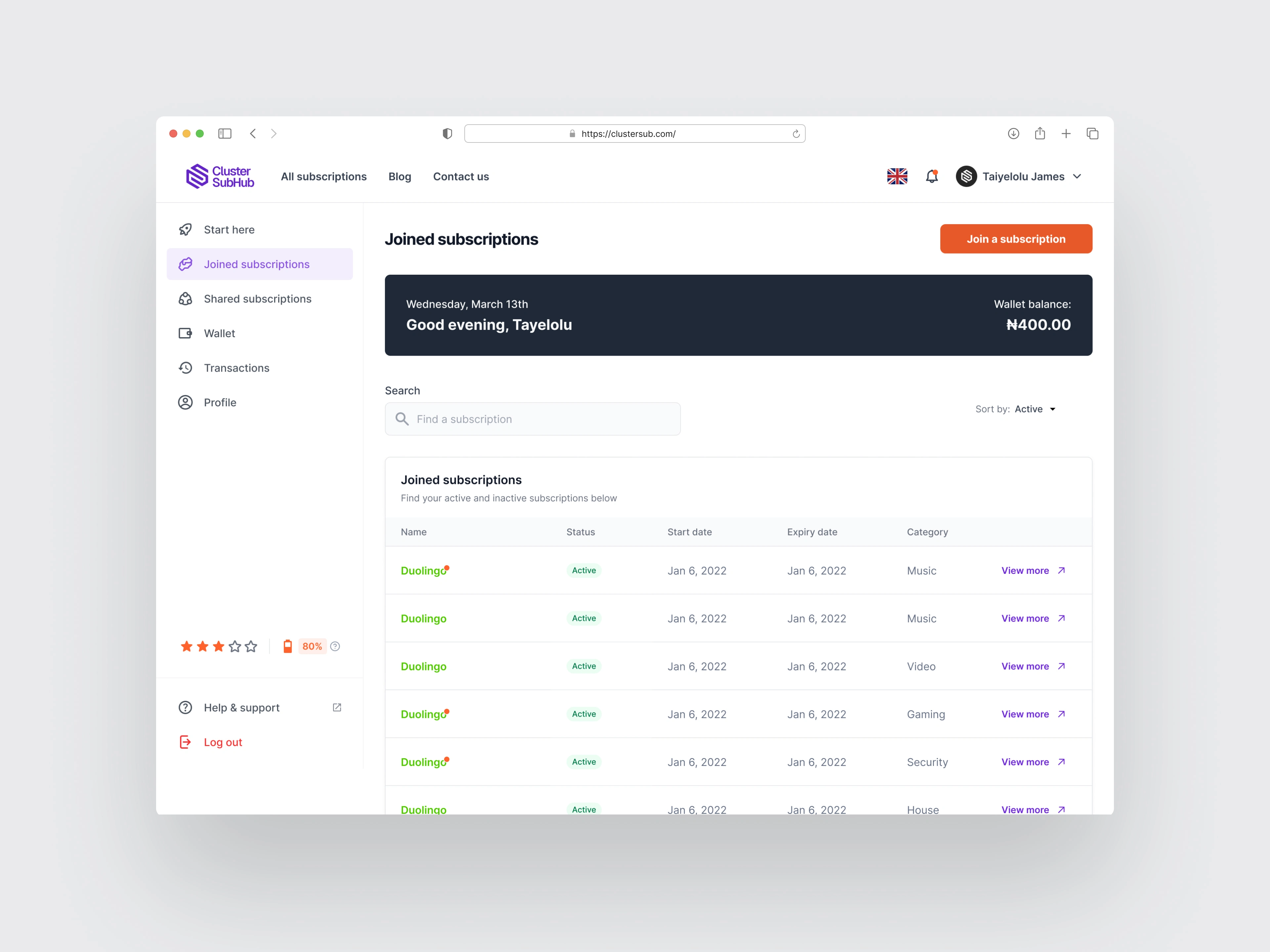Viewport: 1270px width, 952px height.
Task: Click the arrow icon on the Gaming row
Action: coord(1062,714)
